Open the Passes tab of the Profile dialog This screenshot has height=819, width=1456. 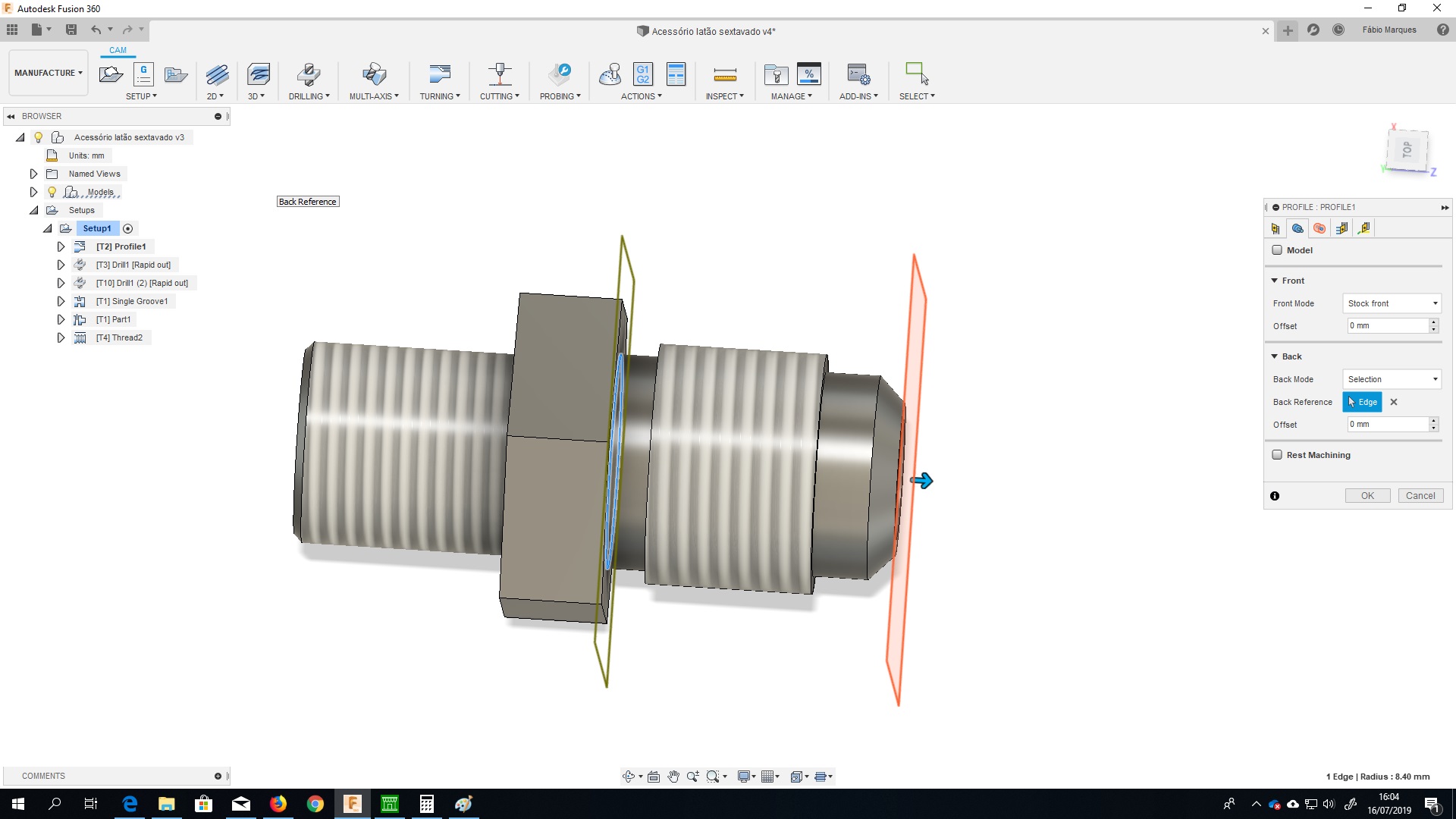1342,227
